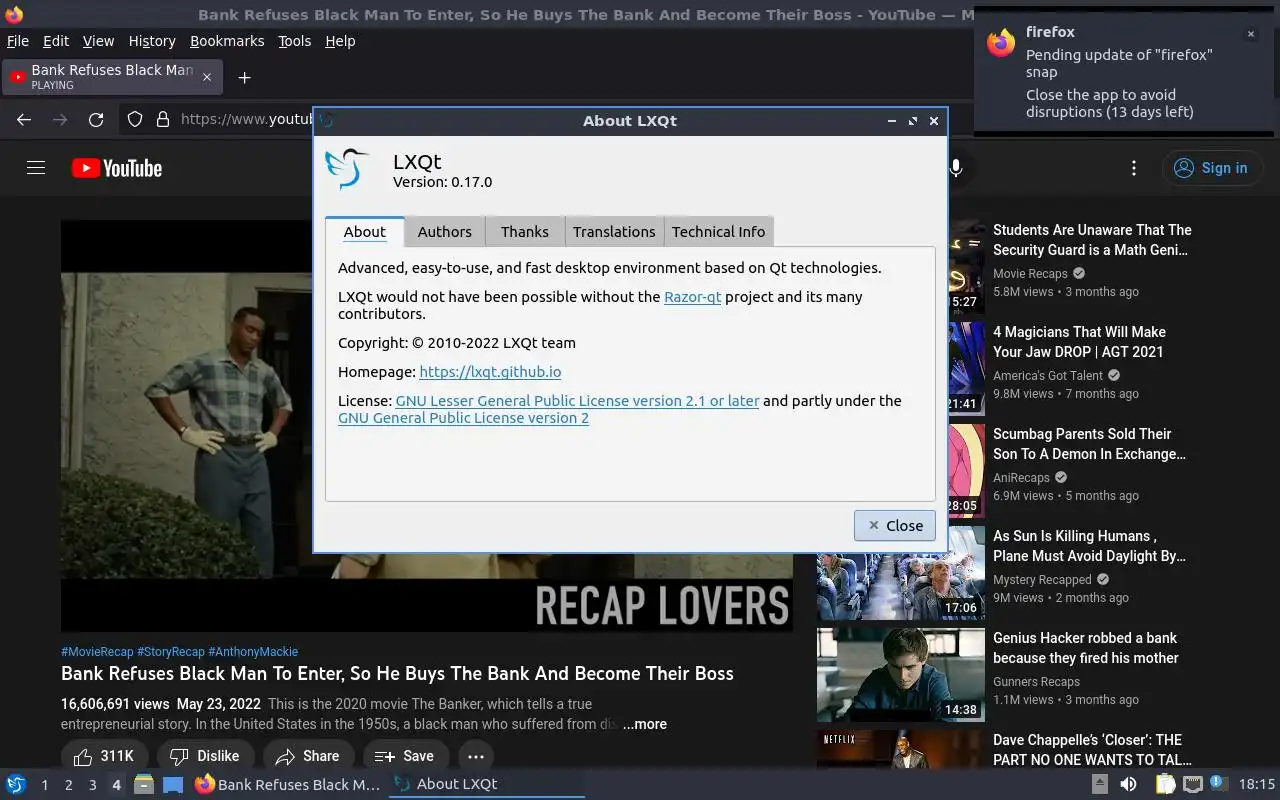Click the #AnthonyMackie hashtag
The width and height of the screenshot is (1280, 800).
pyautogui.click(x=253, y=652)
